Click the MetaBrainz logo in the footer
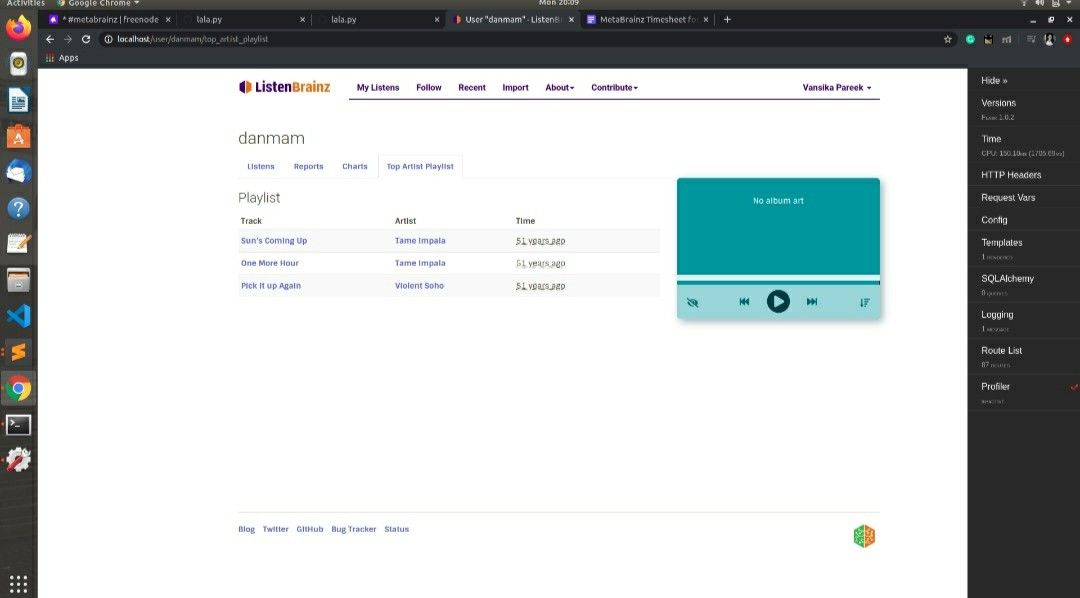Image resolution: width=1080 pixels, height=598 pixels. (864, 535)
